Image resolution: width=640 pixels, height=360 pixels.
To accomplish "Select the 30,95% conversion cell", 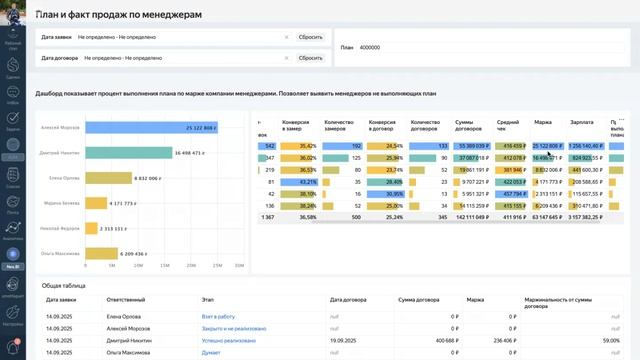I will (x=385, y=194).
